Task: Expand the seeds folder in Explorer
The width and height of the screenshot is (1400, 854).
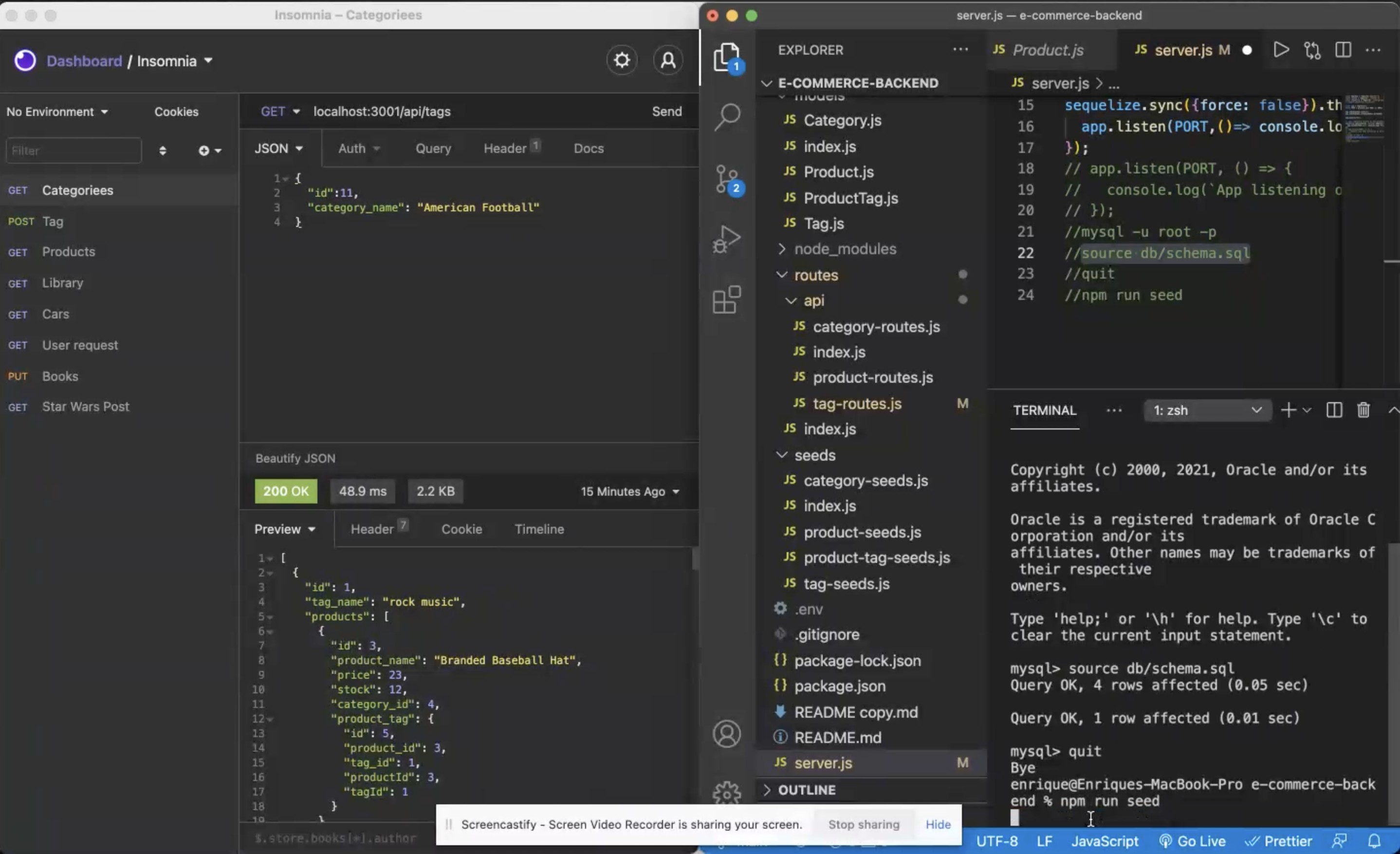Action: [x=816, y=455]
